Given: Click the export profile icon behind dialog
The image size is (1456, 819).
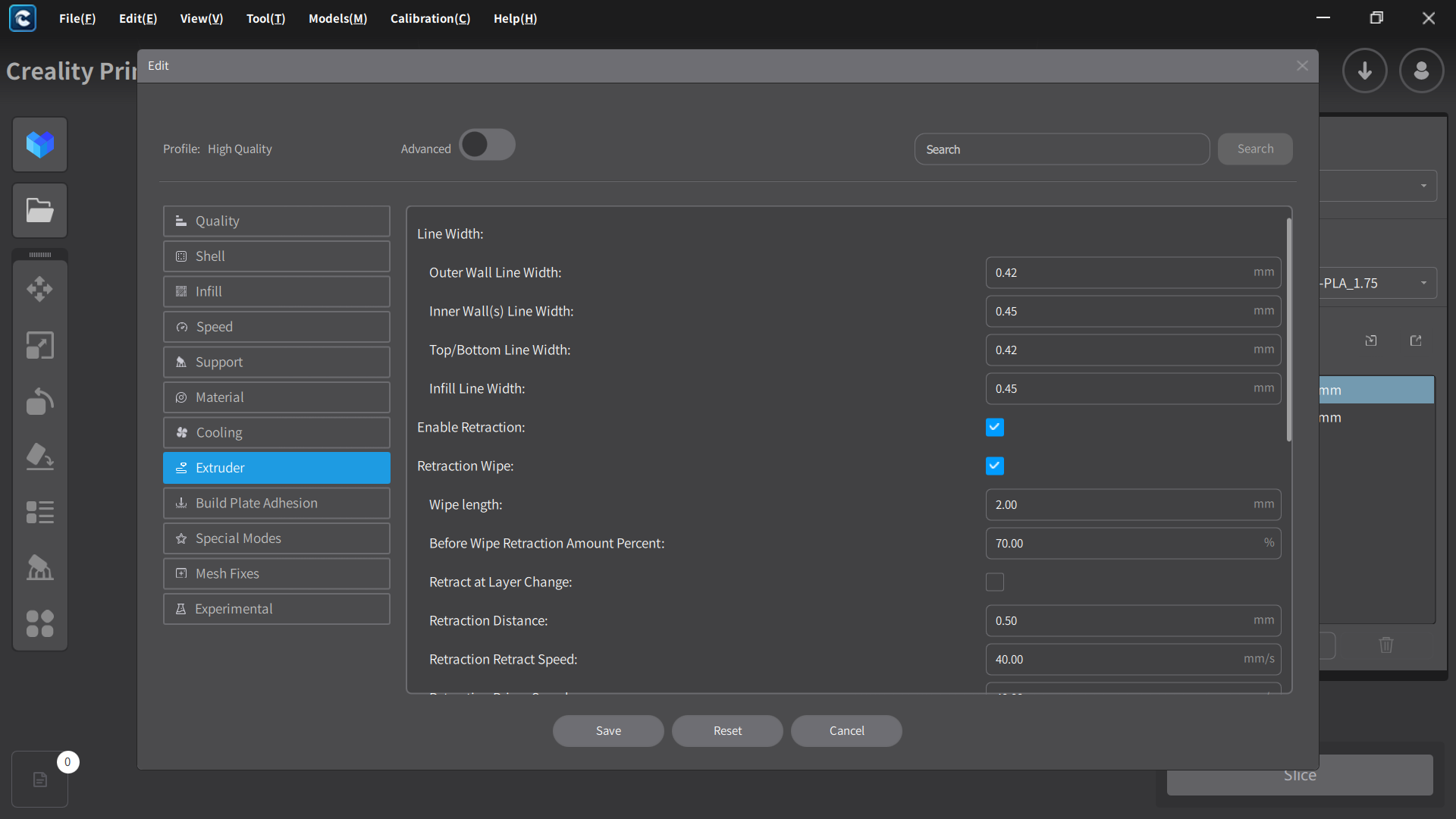Looking at the screenshot, I should [1416, 340].
